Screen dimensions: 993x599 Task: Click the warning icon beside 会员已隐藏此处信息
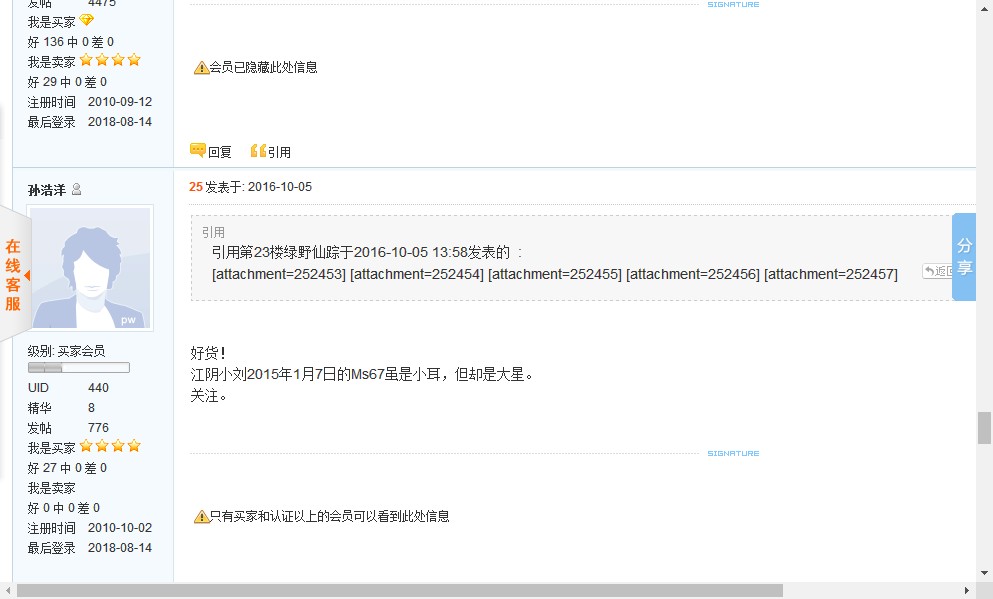[x=201, y=68]
